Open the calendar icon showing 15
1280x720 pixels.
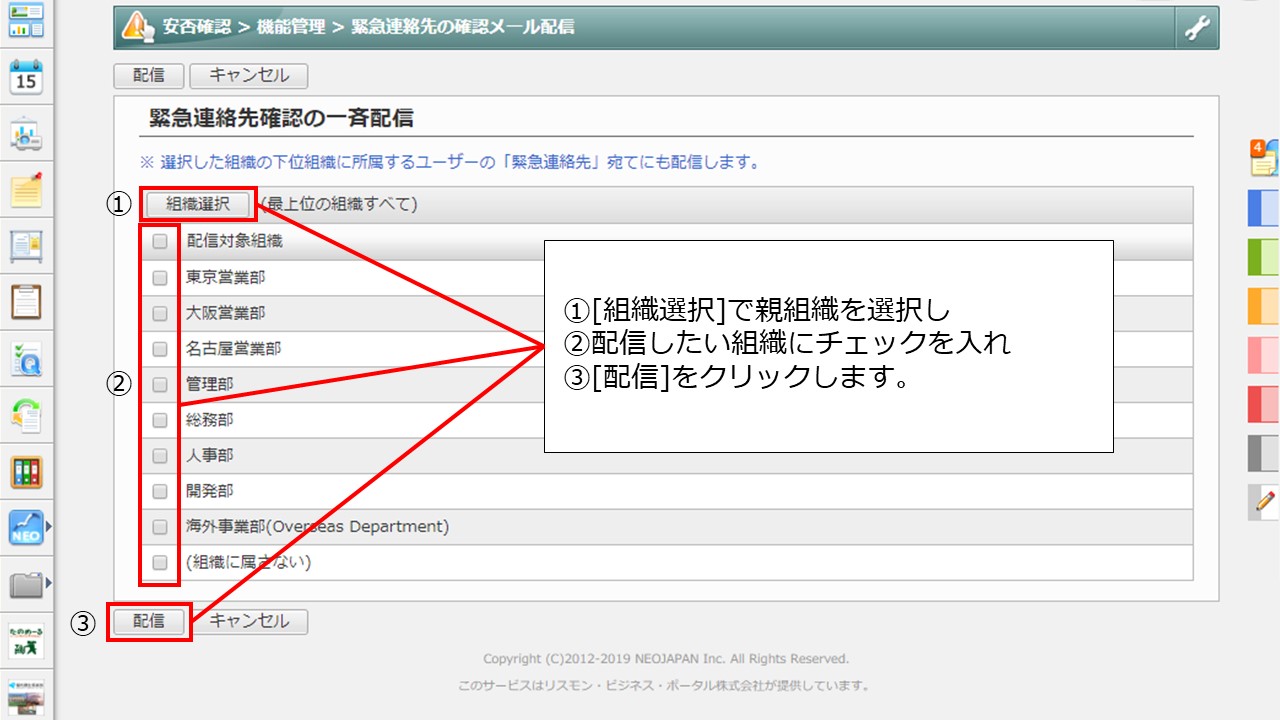point(26,77)
